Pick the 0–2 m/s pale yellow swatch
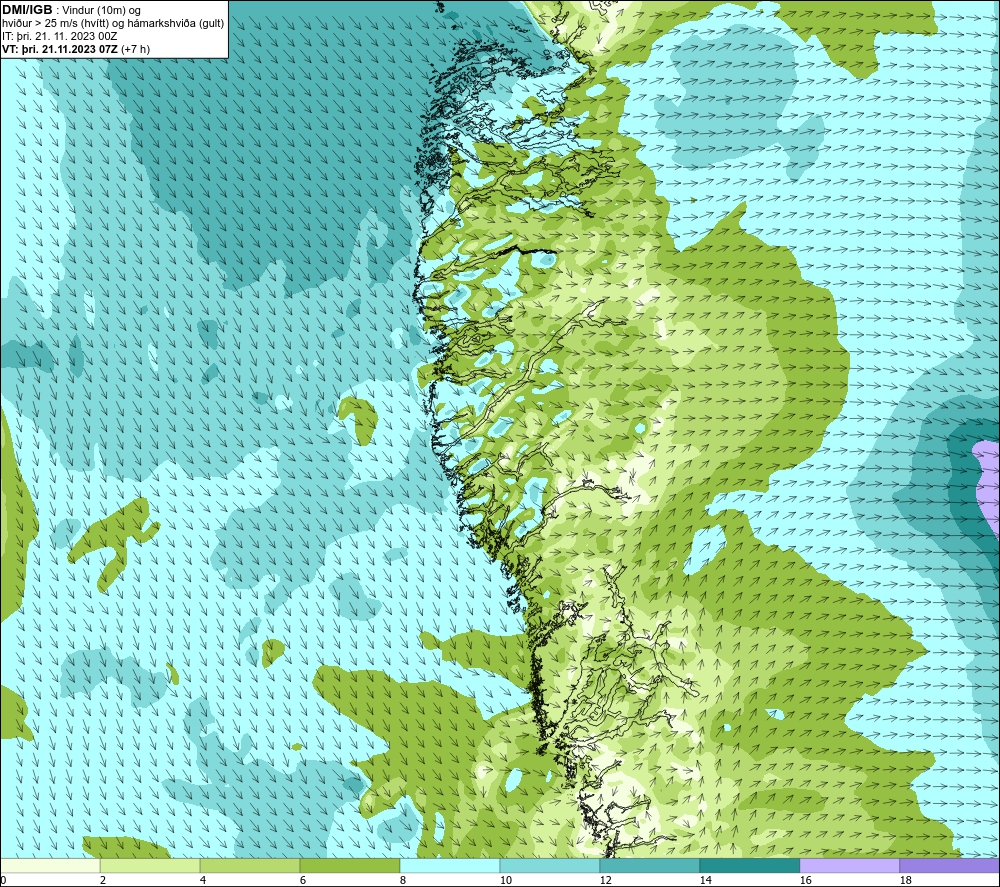 click(x=50, y=865)
